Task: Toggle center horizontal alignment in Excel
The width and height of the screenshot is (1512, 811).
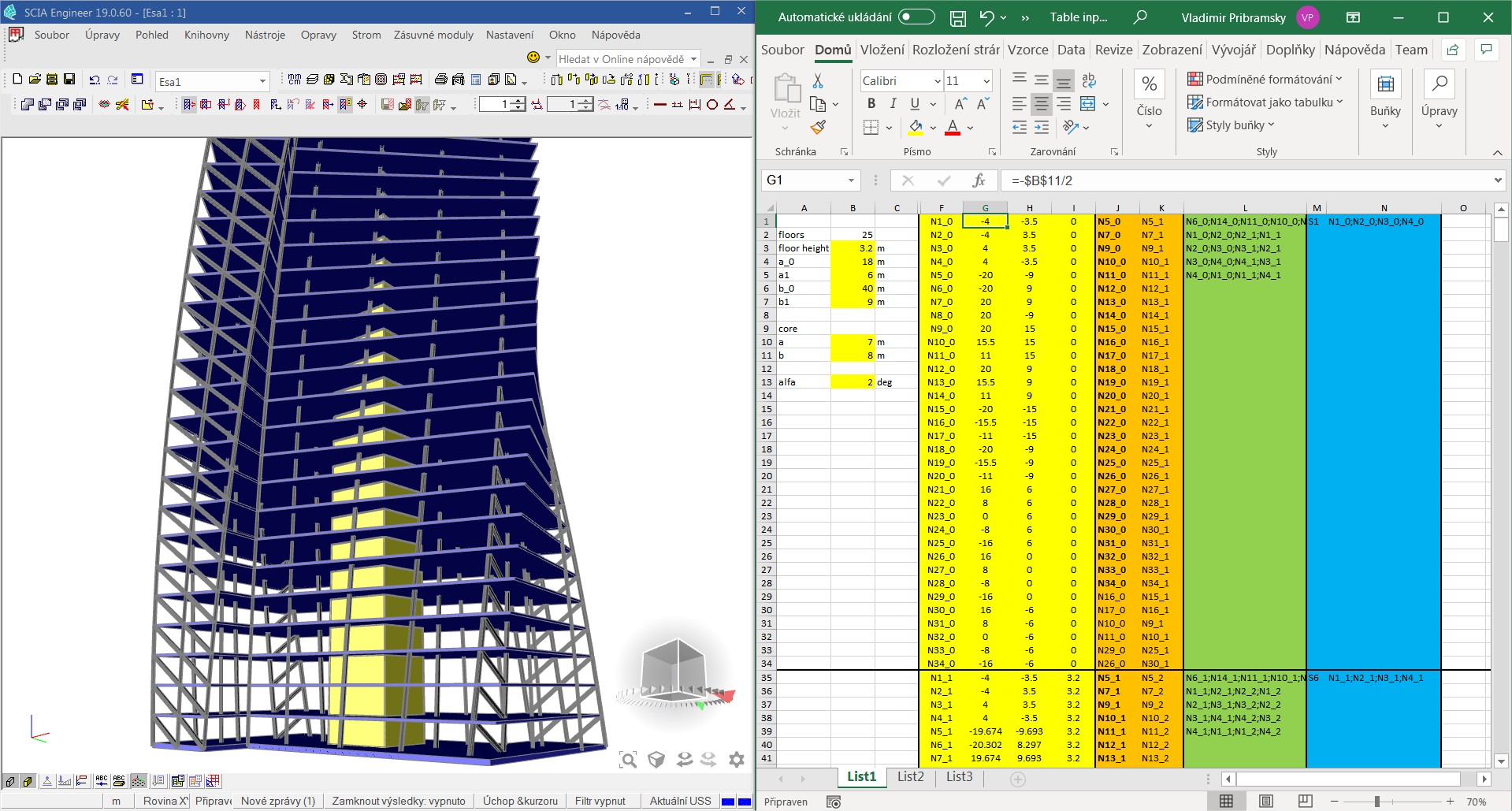Action: coord(1042,103)
